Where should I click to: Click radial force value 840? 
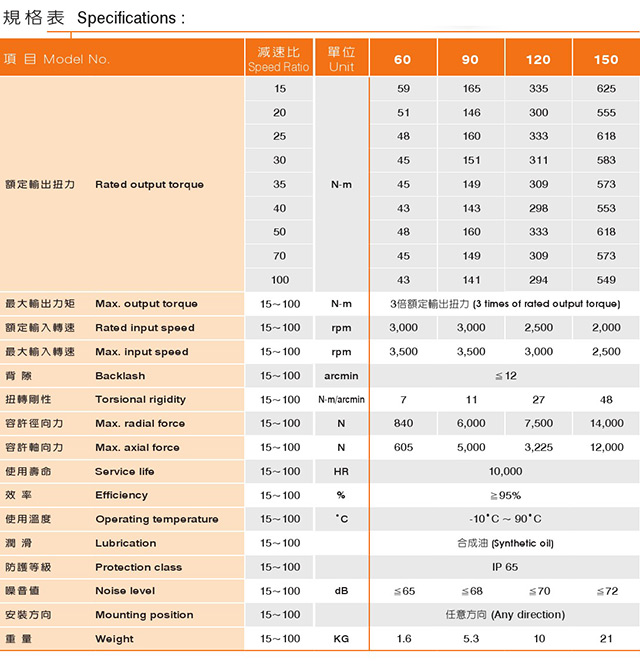click(x=403, y=423)
